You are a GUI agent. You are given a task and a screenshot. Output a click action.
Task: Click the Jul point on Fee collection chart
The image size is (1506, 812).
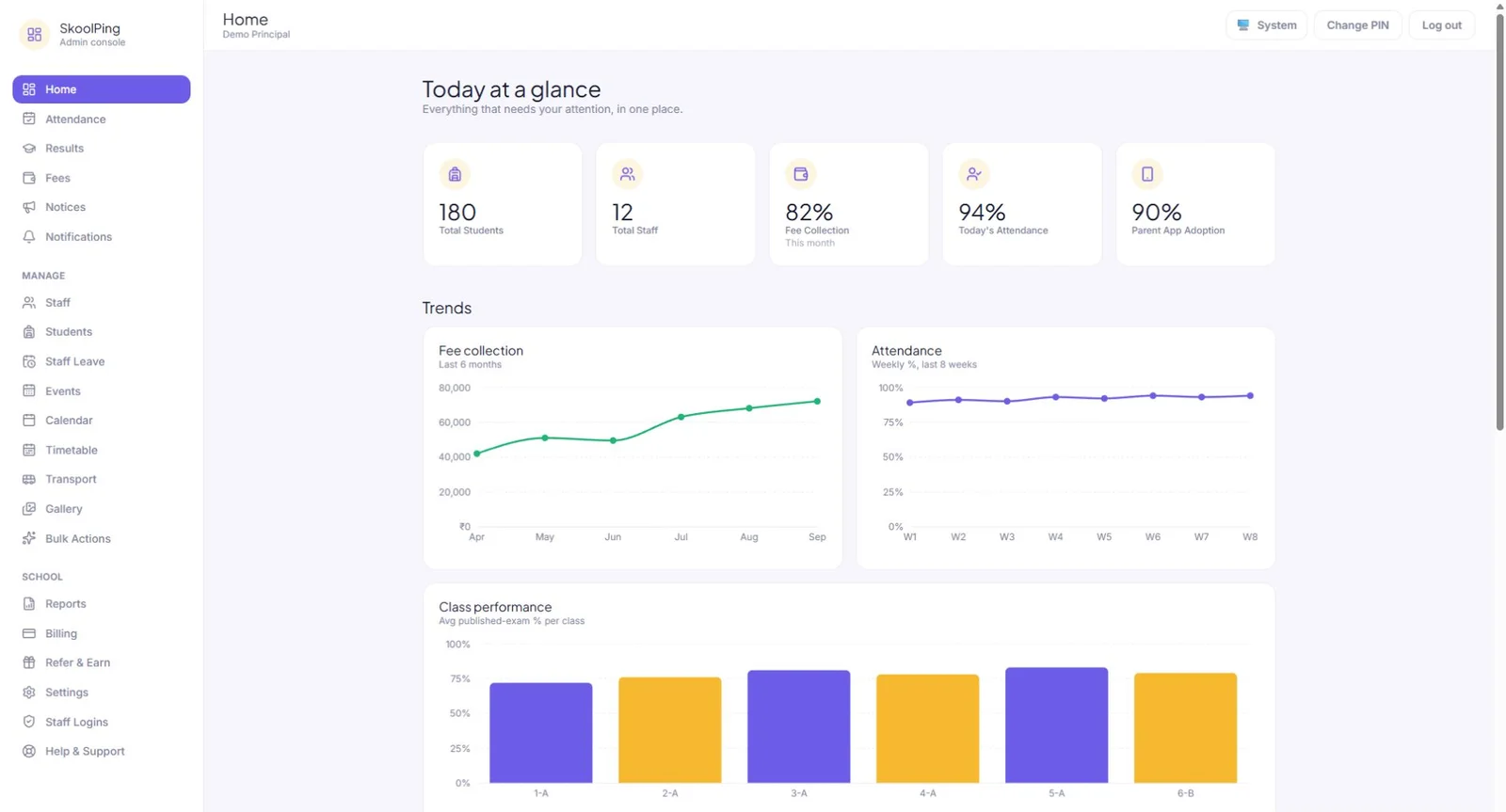click(681, 417)
